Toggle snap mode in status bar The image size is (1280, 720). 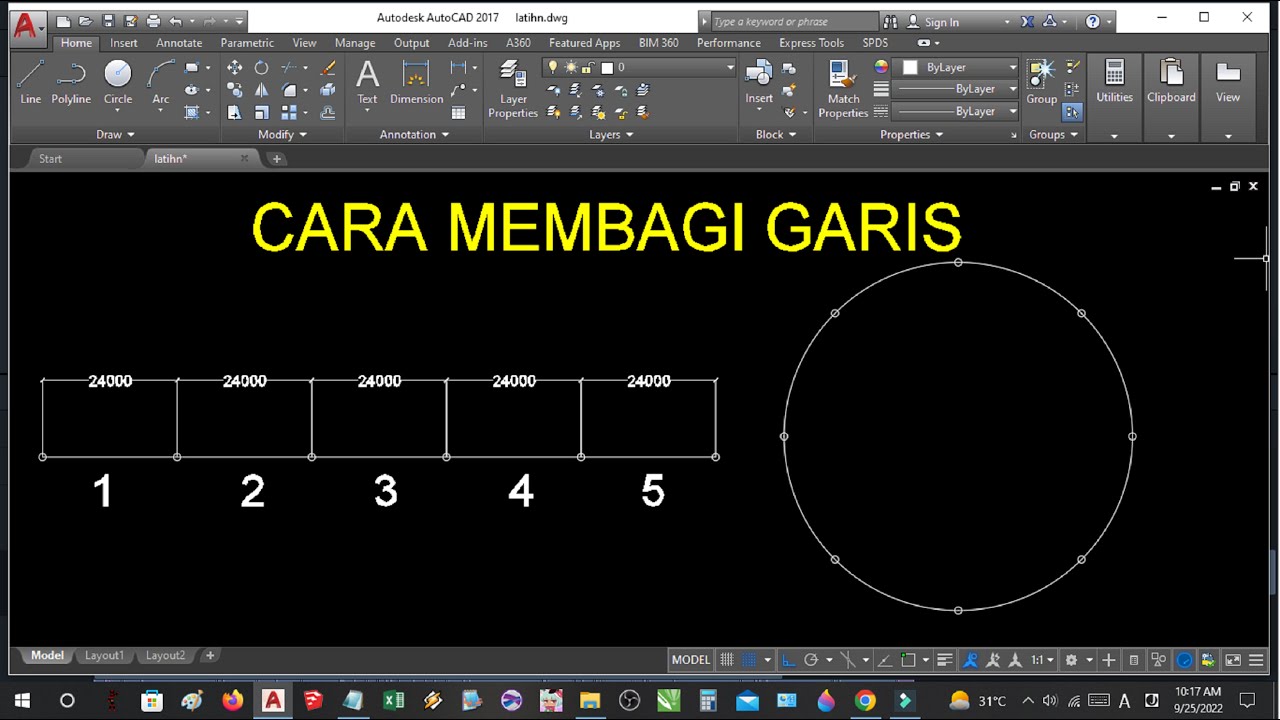pos(749,660)
